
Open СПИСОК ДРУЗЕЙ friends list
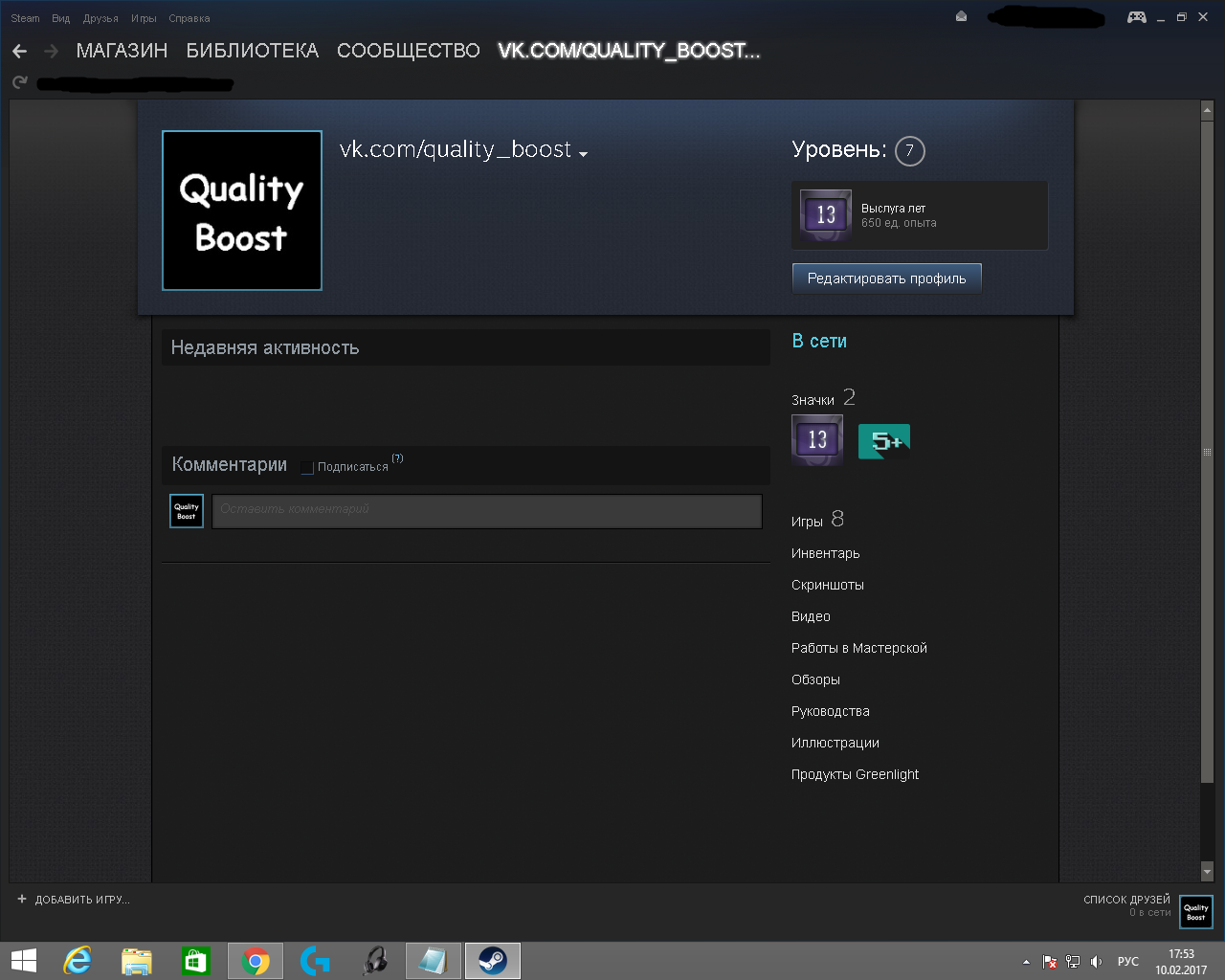pyautogui.click(x=1127, y=900)
